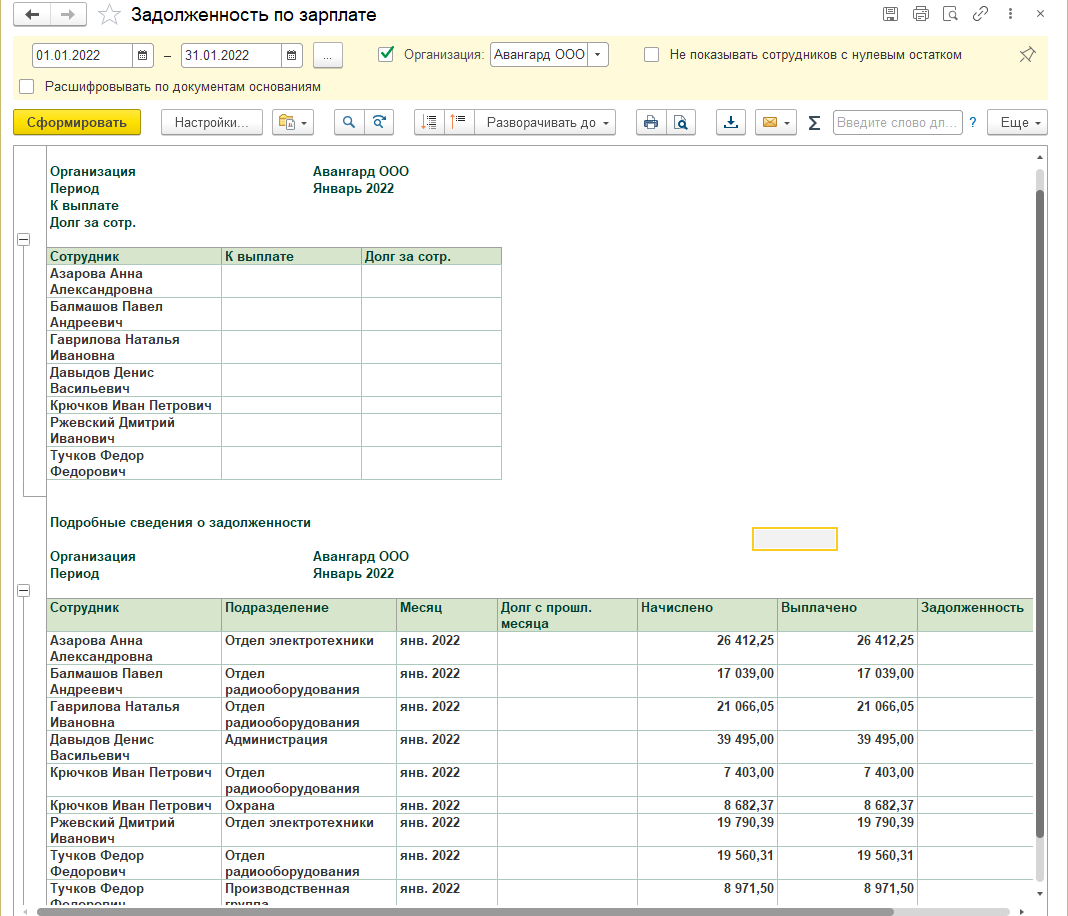Click the save floppy disk icon in title bar
Screen dimensions: 1068x916
pos(890,14)
